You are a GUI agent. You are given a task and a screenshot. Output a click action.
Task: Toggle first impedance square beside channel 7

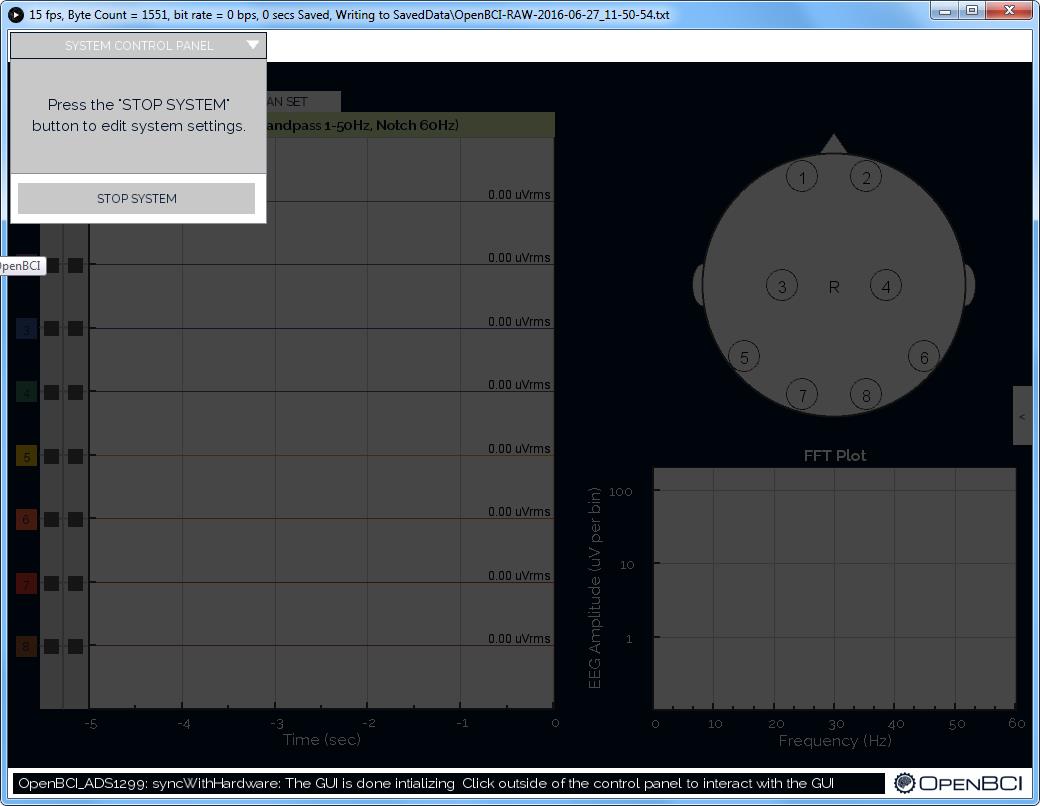coord(52,583)
